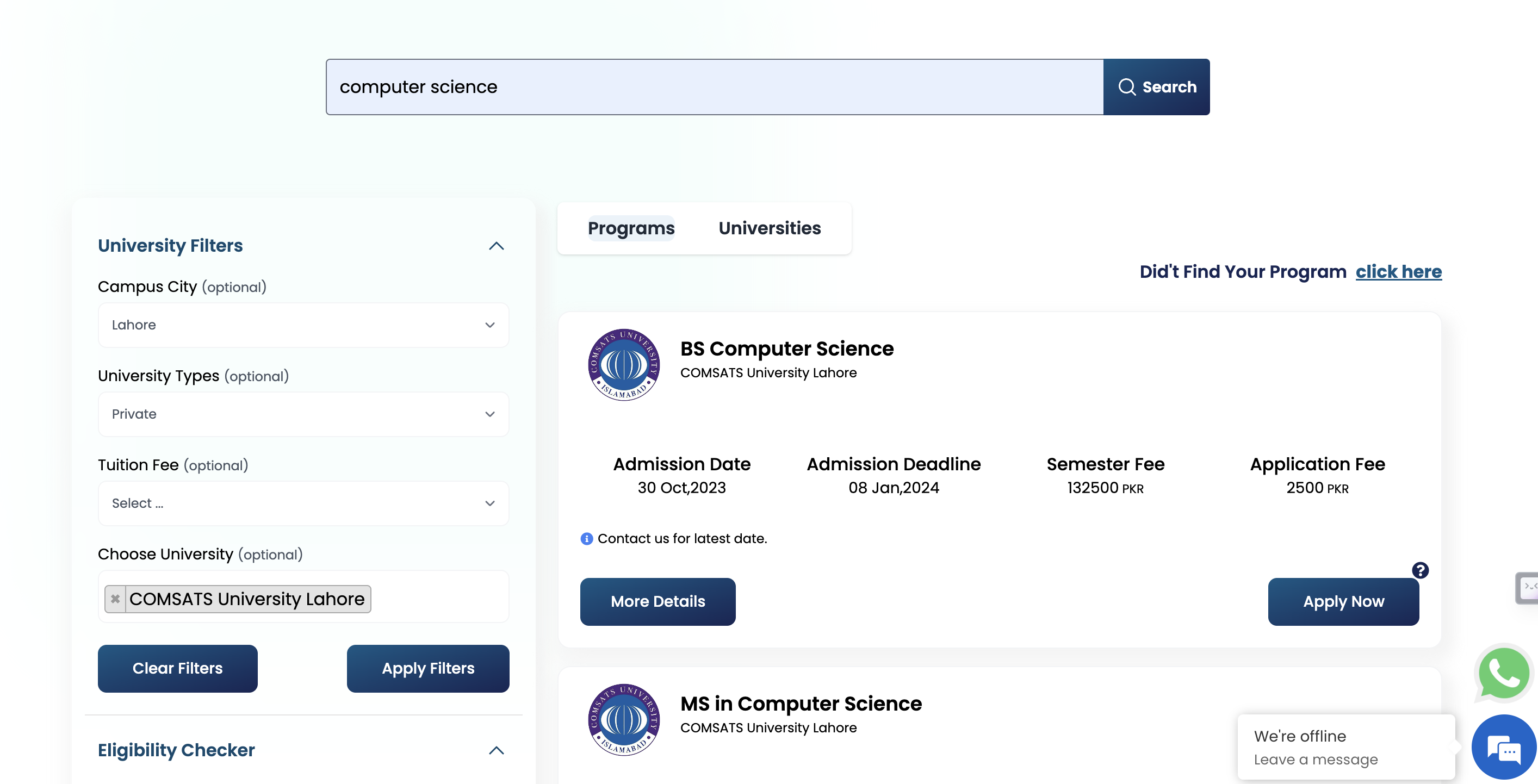1538x784 pixels.
Task: Click the Application Fee value 2500 PKR
Action: tap(1317, 488)
